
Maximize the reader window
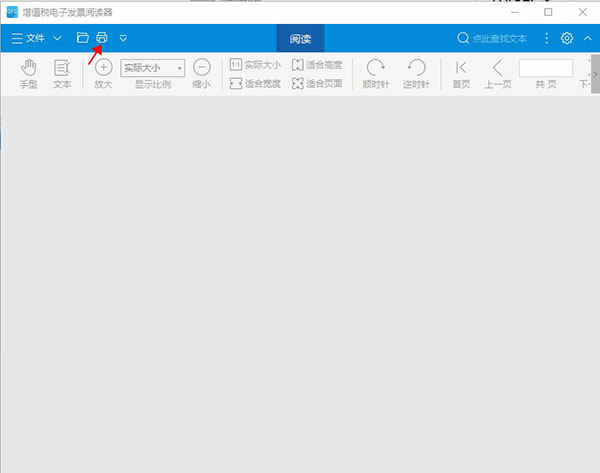point(548,12)
